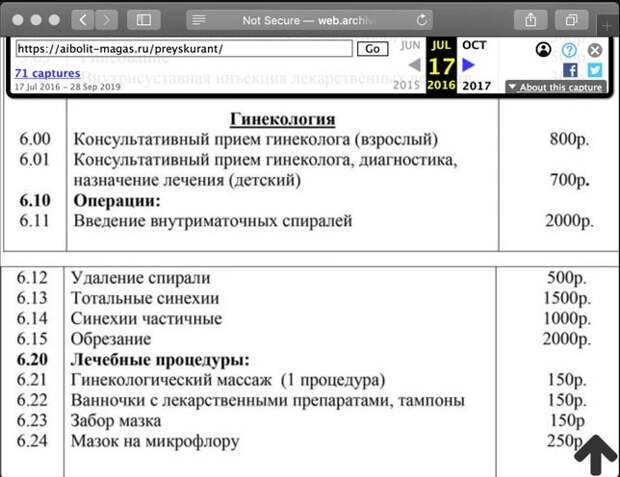Show all tabs overview icon
The height and width of the screenshot is (477, 620).
[571, 20]
